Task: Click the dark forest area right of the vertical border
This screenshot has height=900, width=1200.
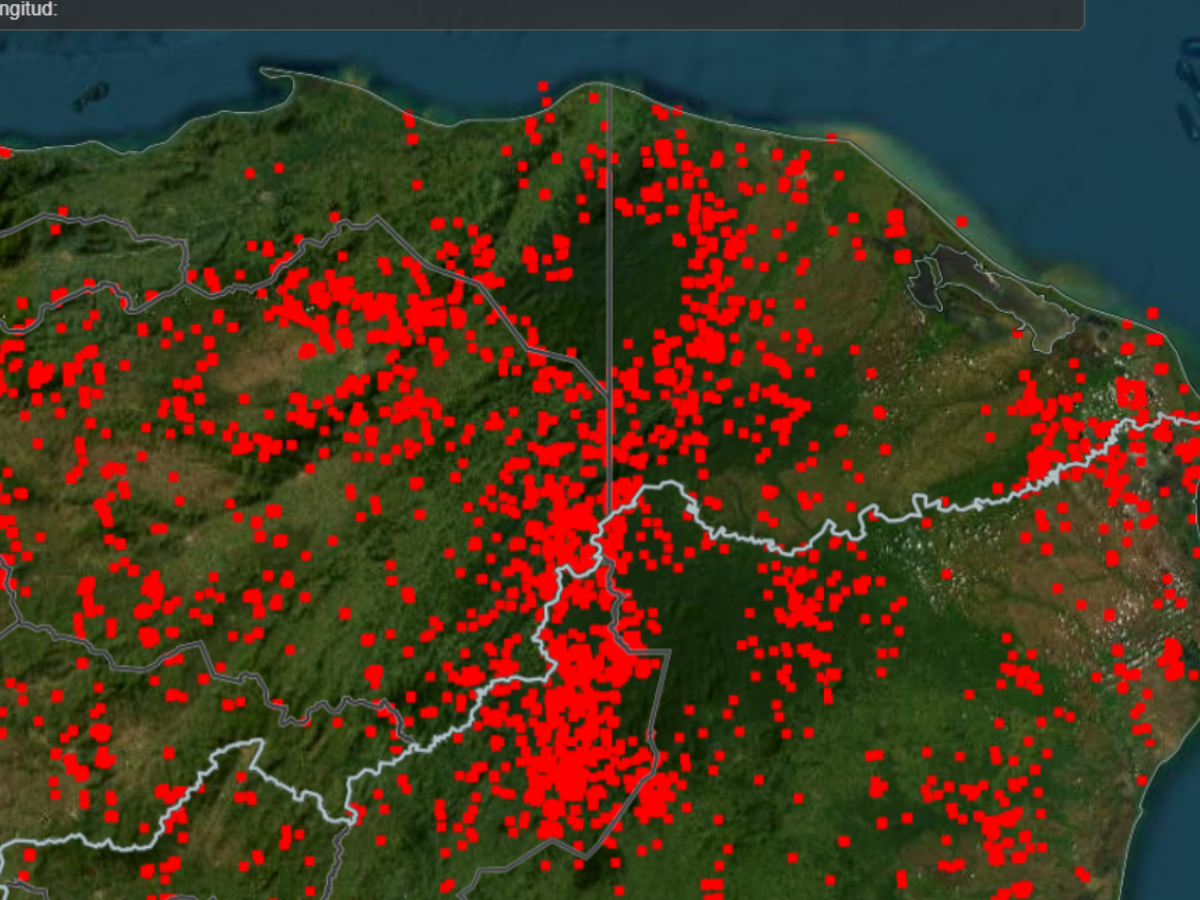Action: pyautogui.click(x=650, y=270)
